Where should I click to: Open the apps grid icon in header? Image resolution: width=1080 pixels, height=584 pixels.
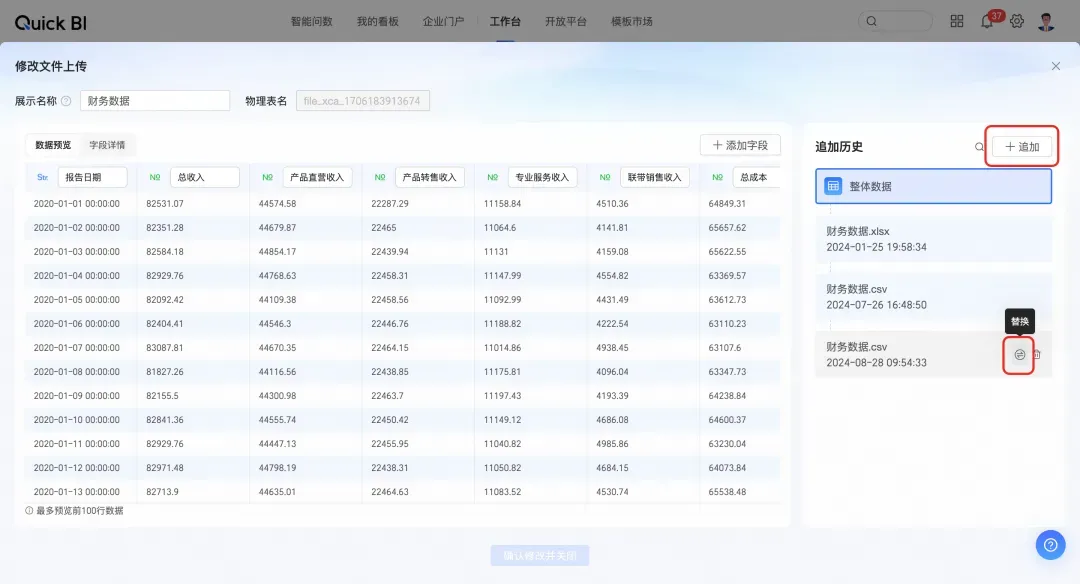point(957,21)
